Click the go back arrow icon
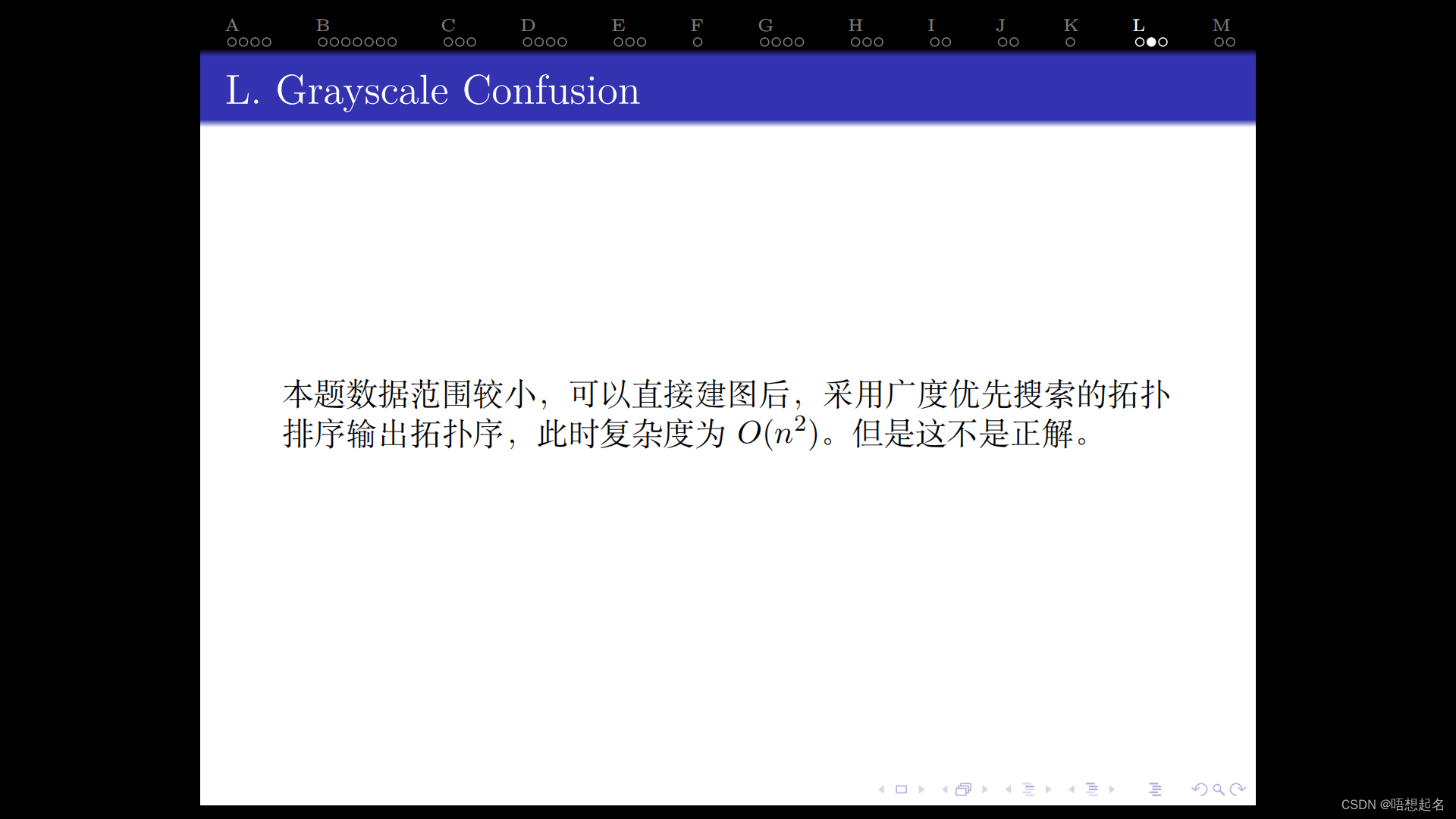This screenshot has height=819, width=1456. coord(1199,789)
